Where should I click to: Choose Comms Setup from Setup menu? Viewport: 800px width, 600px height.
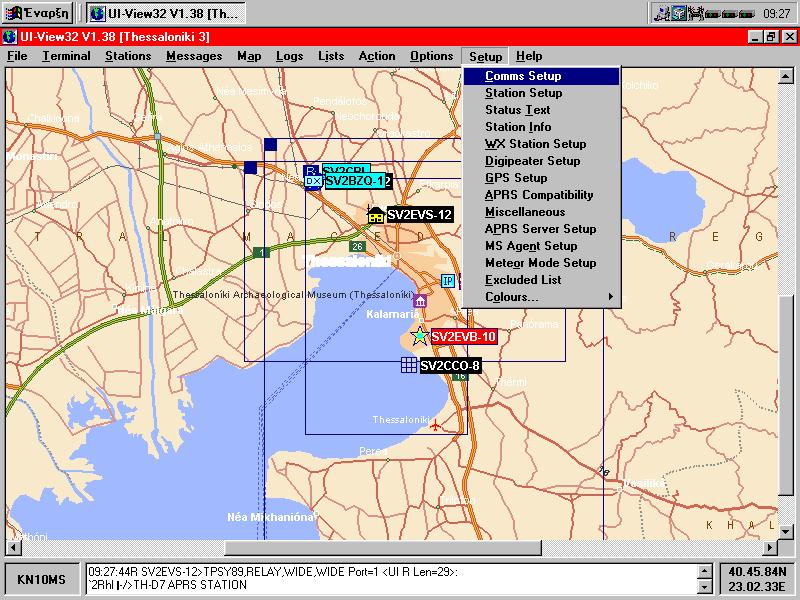pos(541,76)
